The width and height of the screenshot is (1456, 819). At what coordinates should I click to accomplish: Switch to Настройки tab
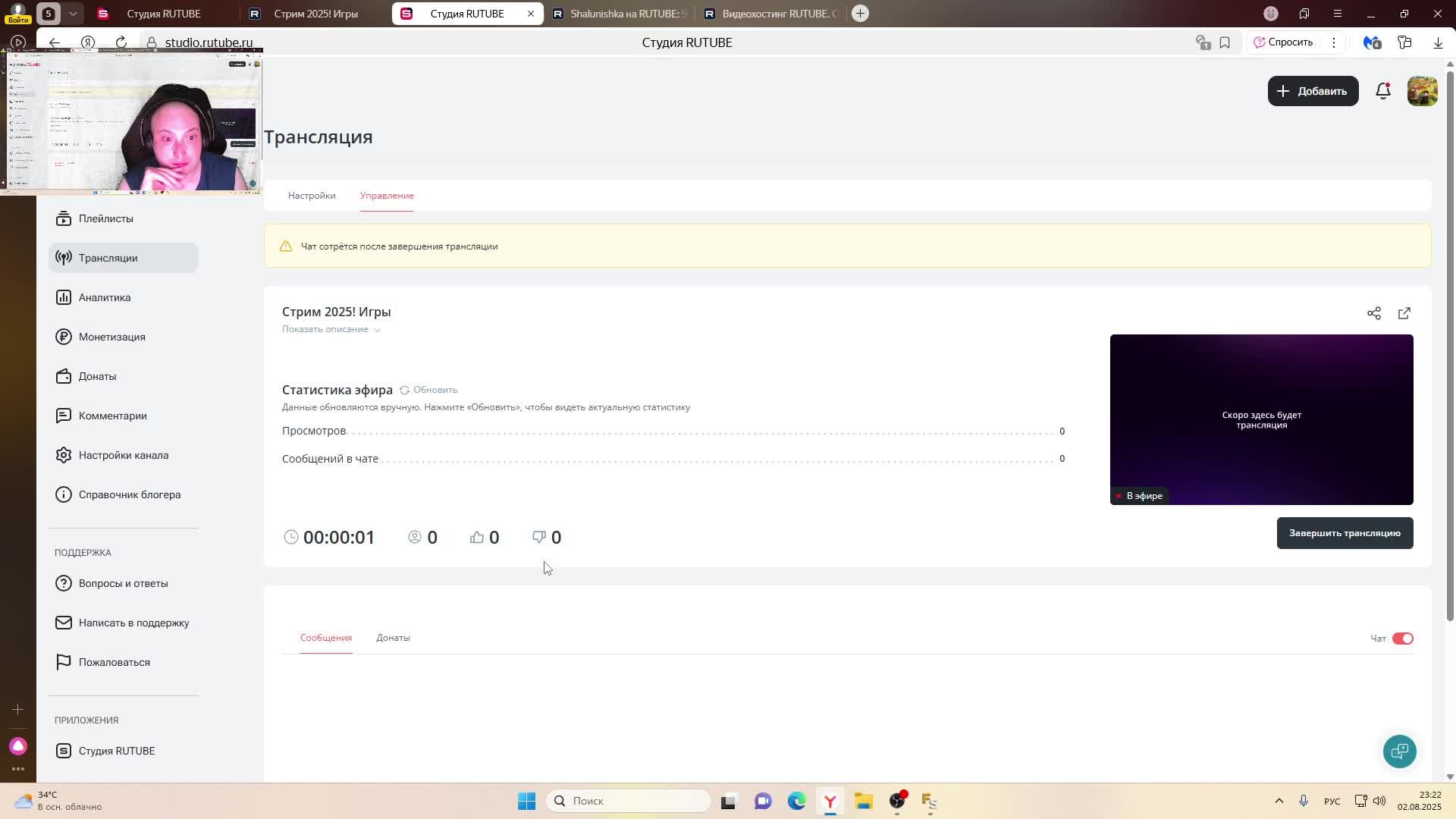pos(312,196)
